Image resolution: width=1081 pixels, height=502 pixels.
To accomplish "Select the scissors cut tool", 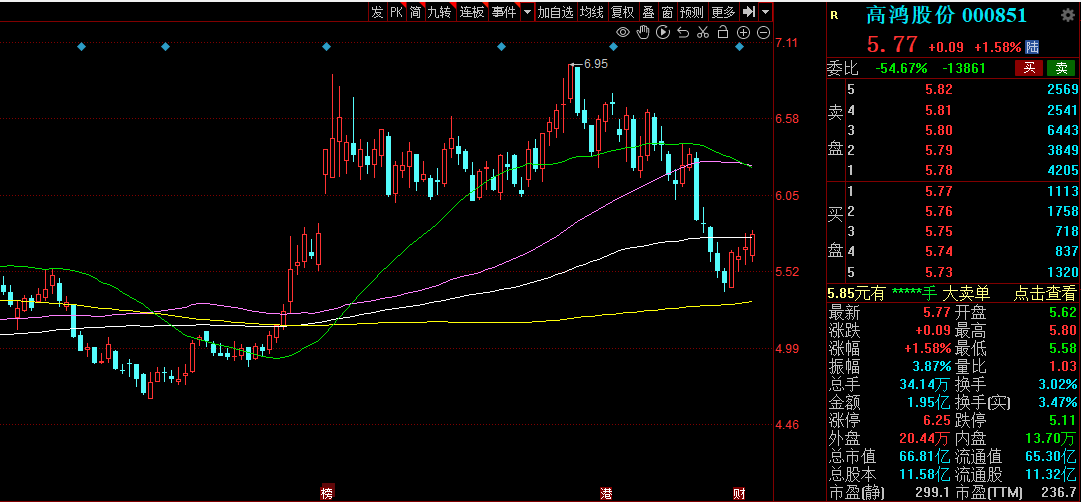I will (x=703, y=32).
